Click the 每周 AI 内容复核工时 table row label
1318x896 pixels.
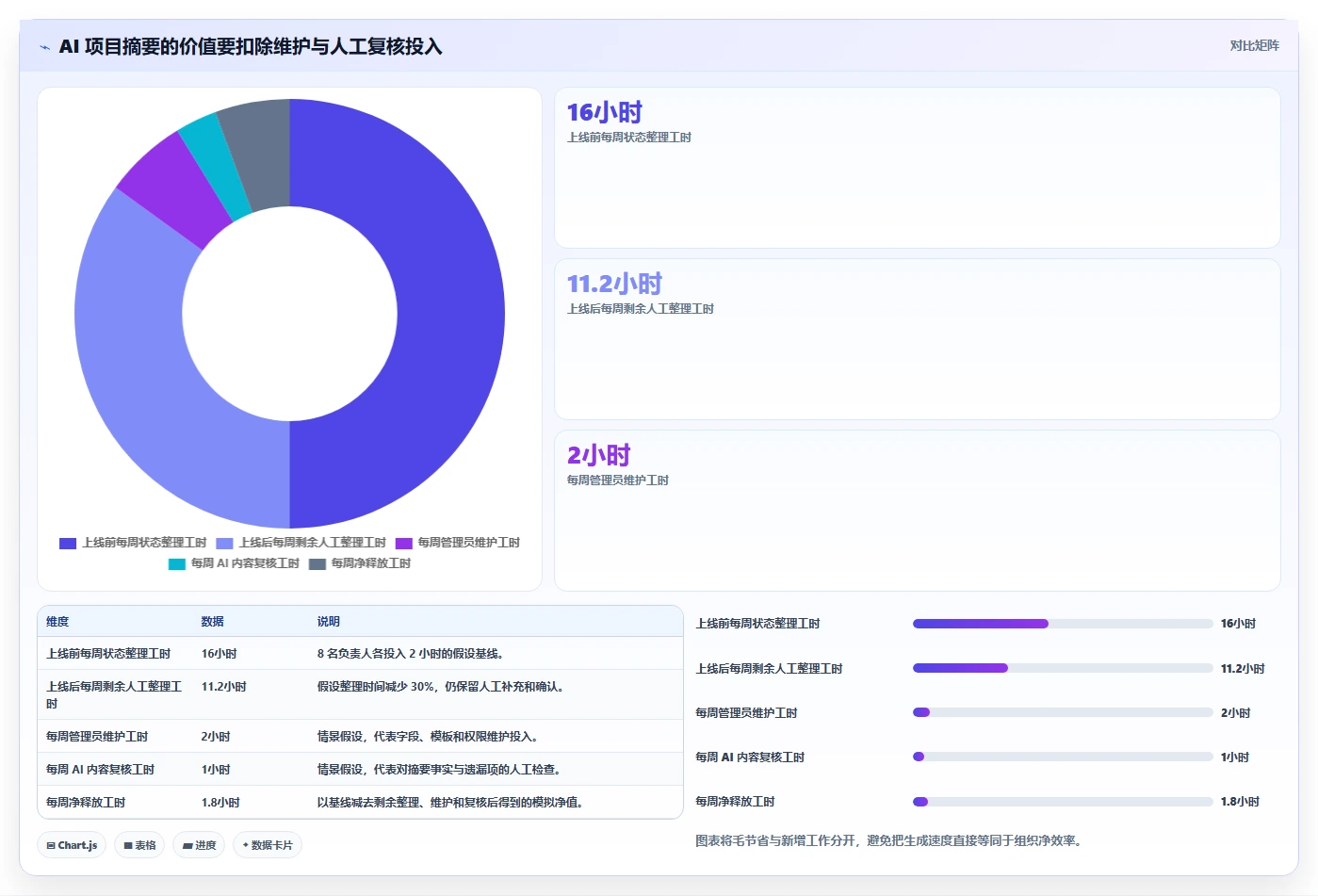click(x=100, y=770)
